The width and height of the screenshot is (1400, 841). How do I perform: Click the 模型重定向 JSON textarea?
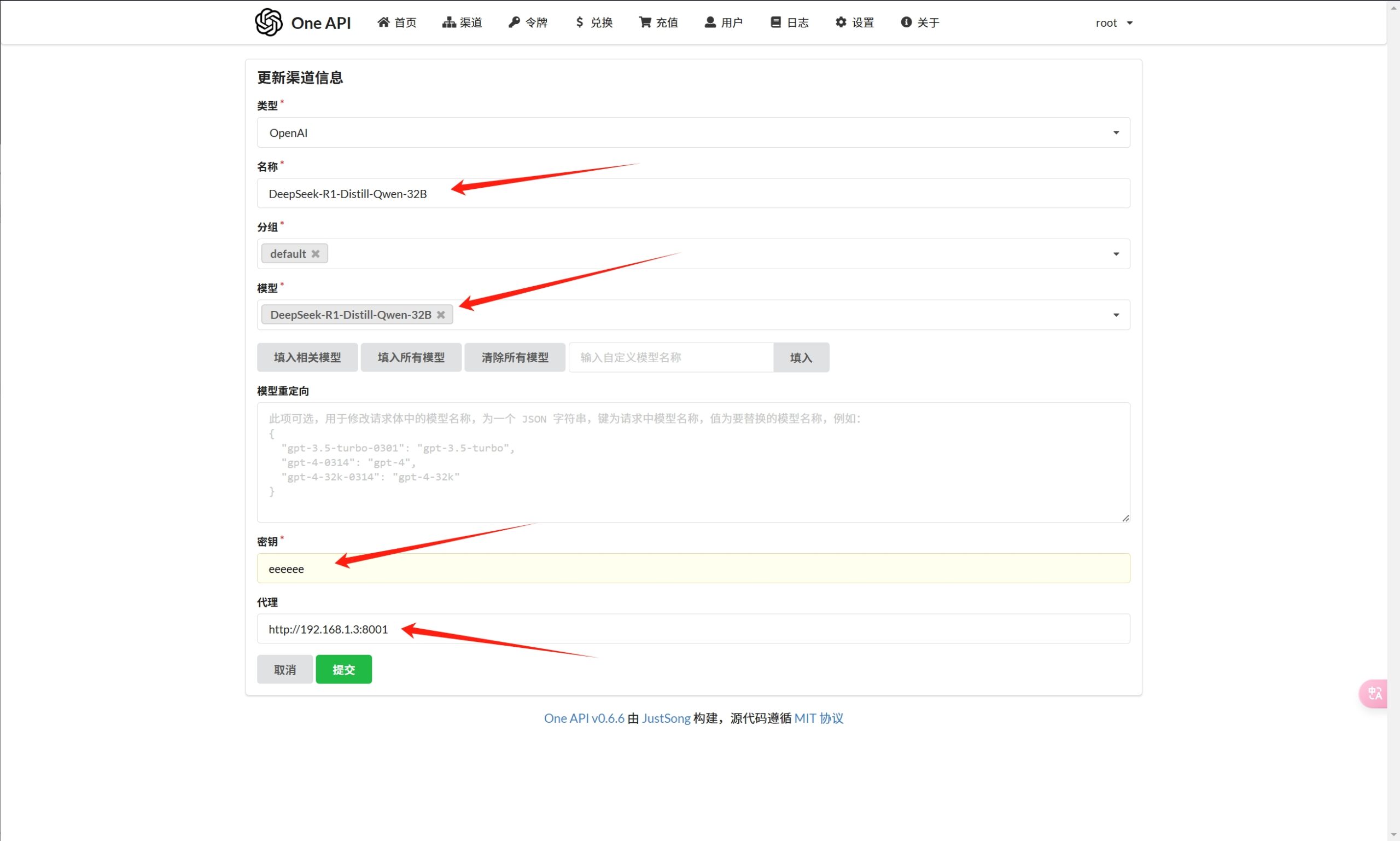click(x=693, y=462)
